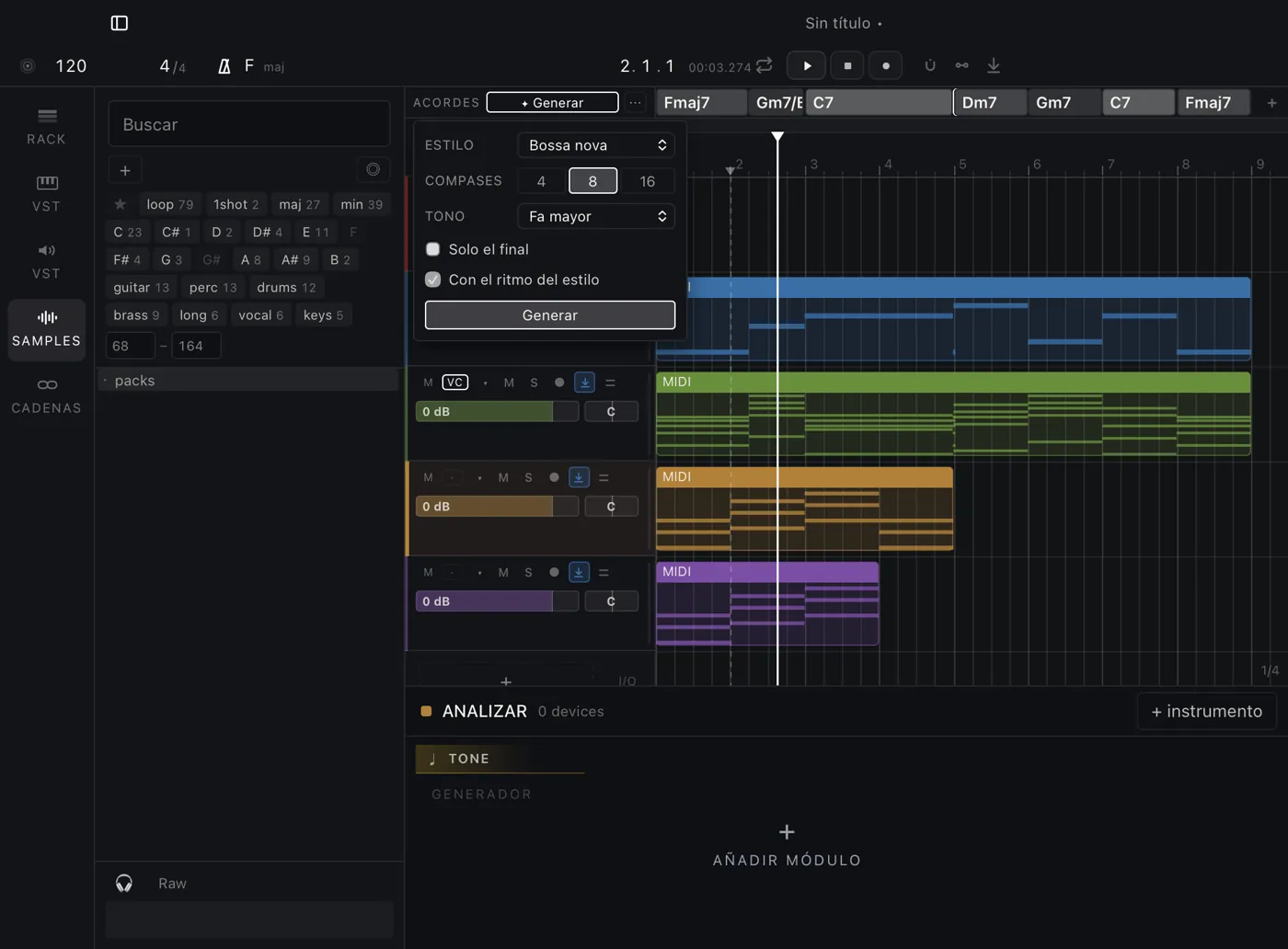Open the ESTILO Bossa nova dropdown
The image size is (1288, 949).
596,145
